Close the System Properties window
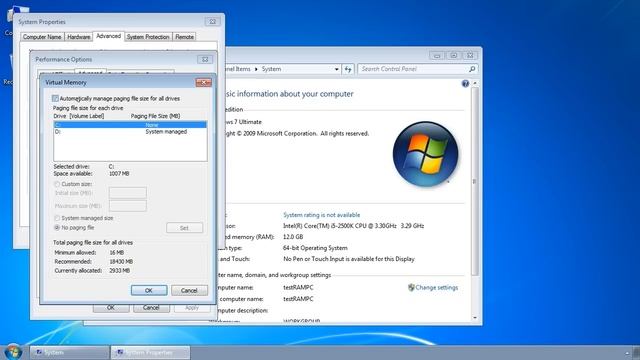The image size is (640, 360). [x=212, y=22]
